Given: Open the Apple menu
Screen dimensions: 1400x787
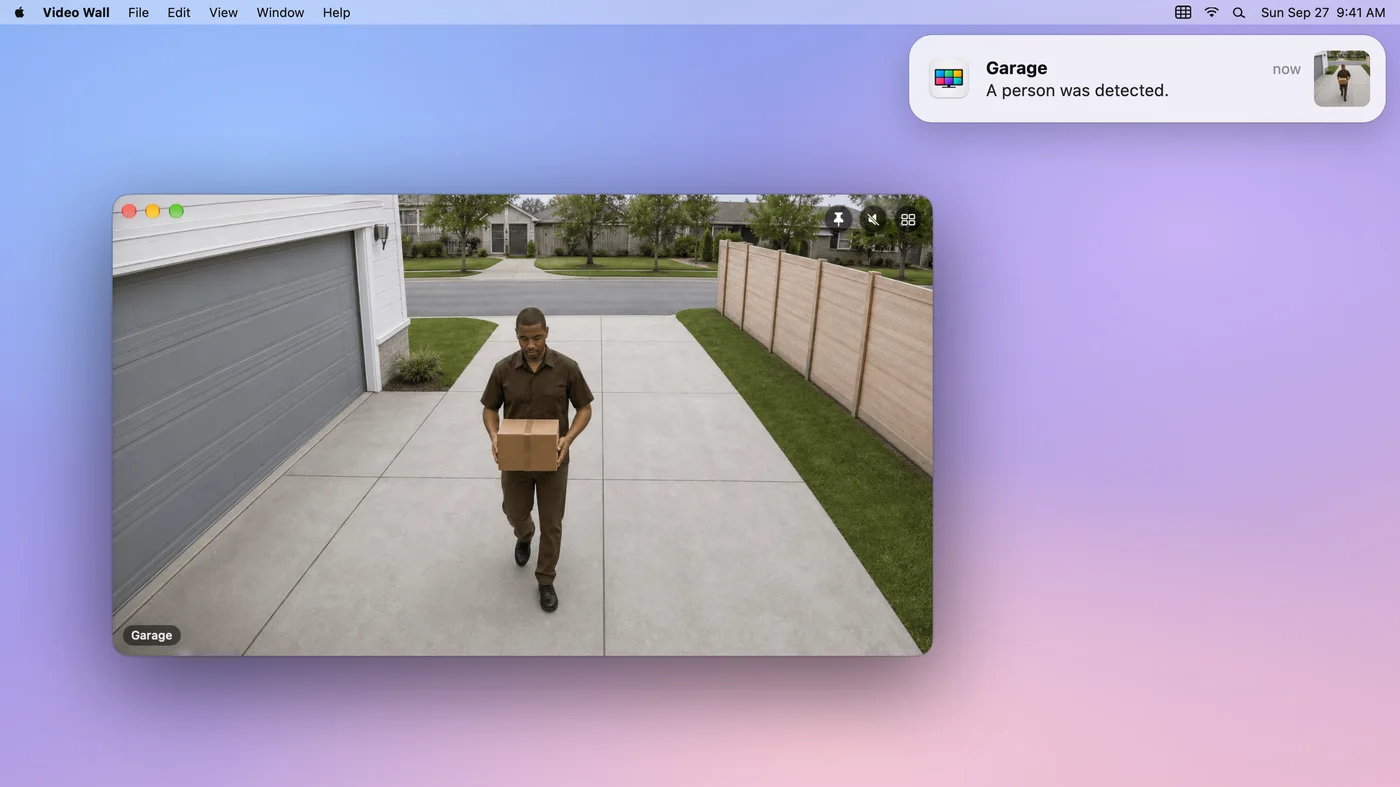Looking at the screenshot, I should click(19, 12).
